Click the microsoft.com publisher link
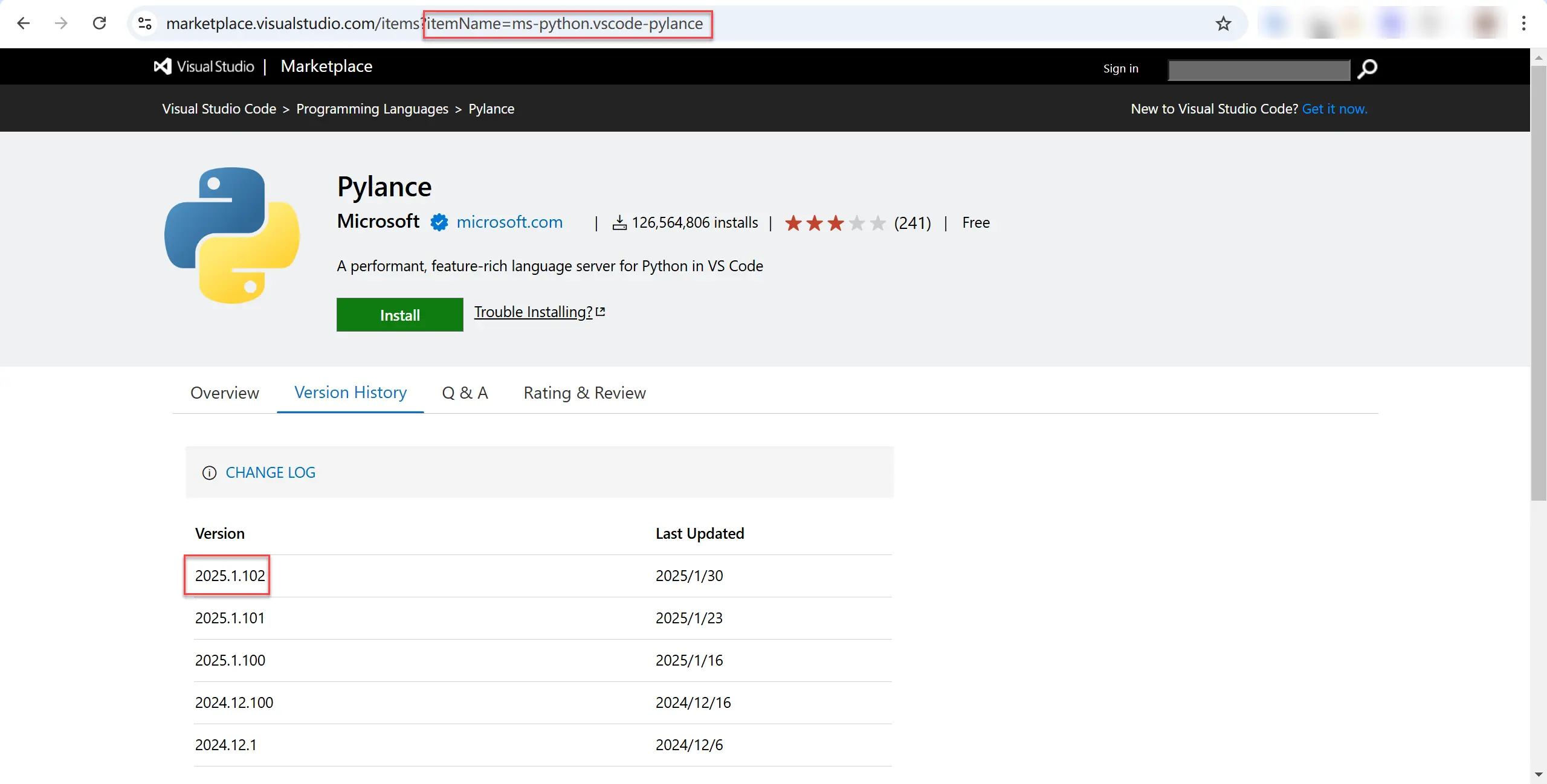Screen dimensions: 1547x784 click(x=509, y=222)
